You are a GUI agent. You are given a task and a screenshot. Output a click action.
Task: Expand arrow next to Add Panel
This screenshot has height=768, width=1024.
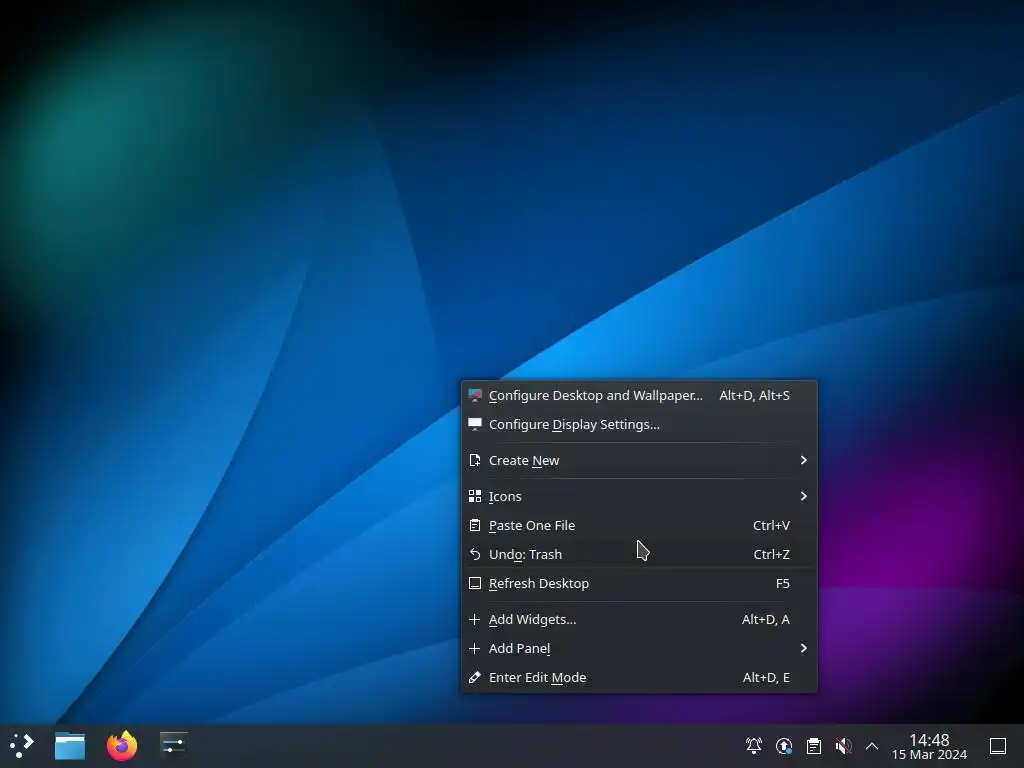point(803,648)
